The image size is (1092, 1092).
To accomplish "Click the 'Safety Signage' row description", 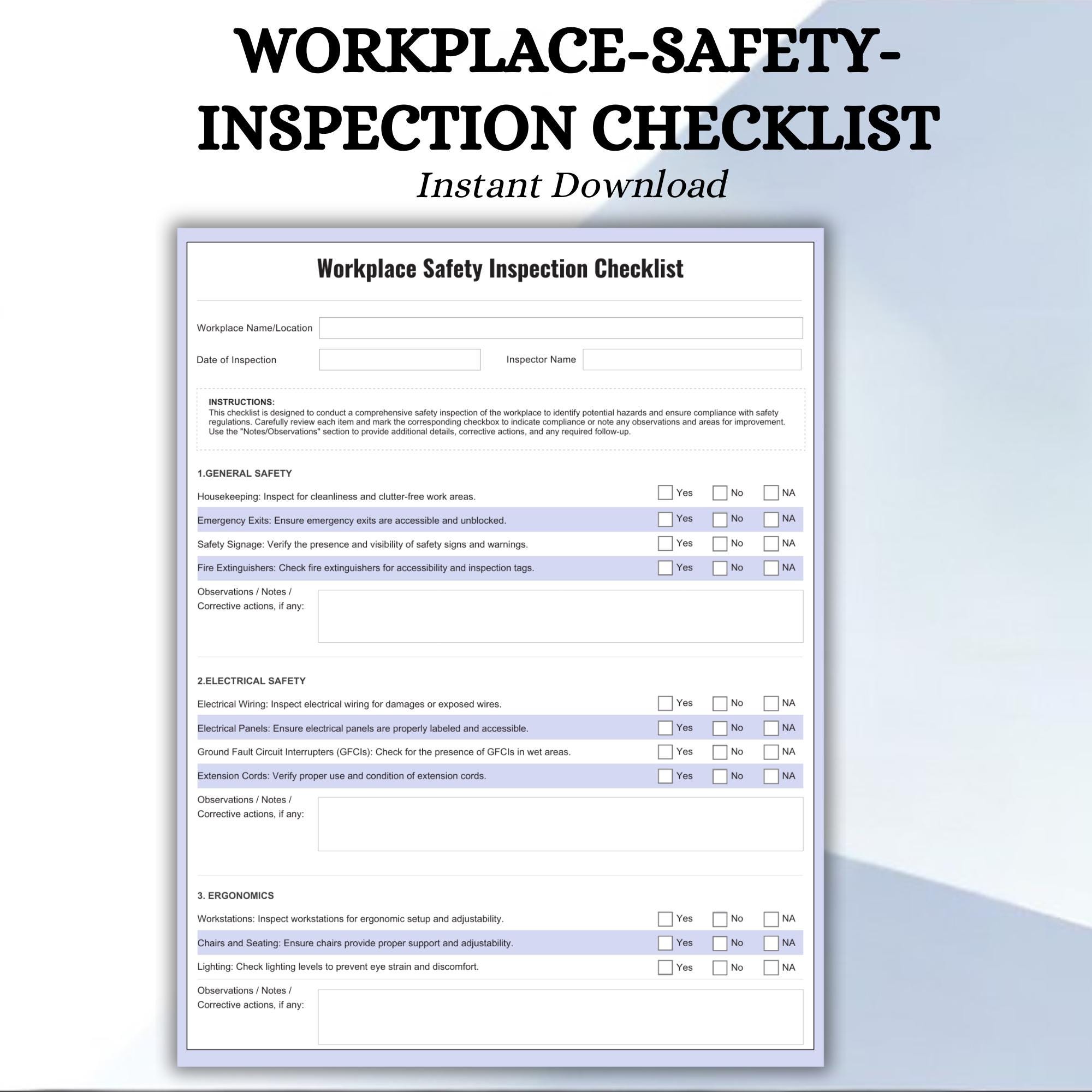I will click(x=363, y=544).
